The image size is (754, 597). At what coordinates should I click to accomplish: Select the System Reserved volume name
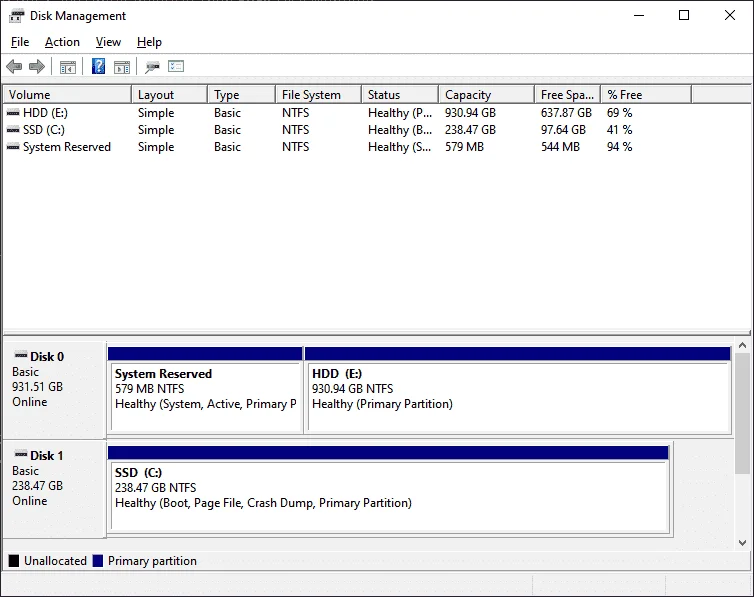[67, 147]
